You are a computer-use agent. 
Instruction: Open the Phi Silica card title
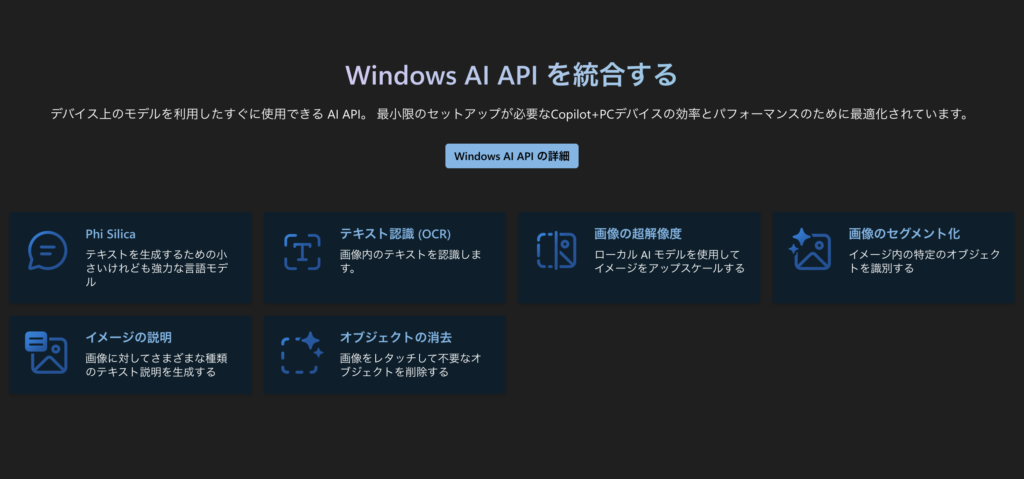tap(111, 234)
